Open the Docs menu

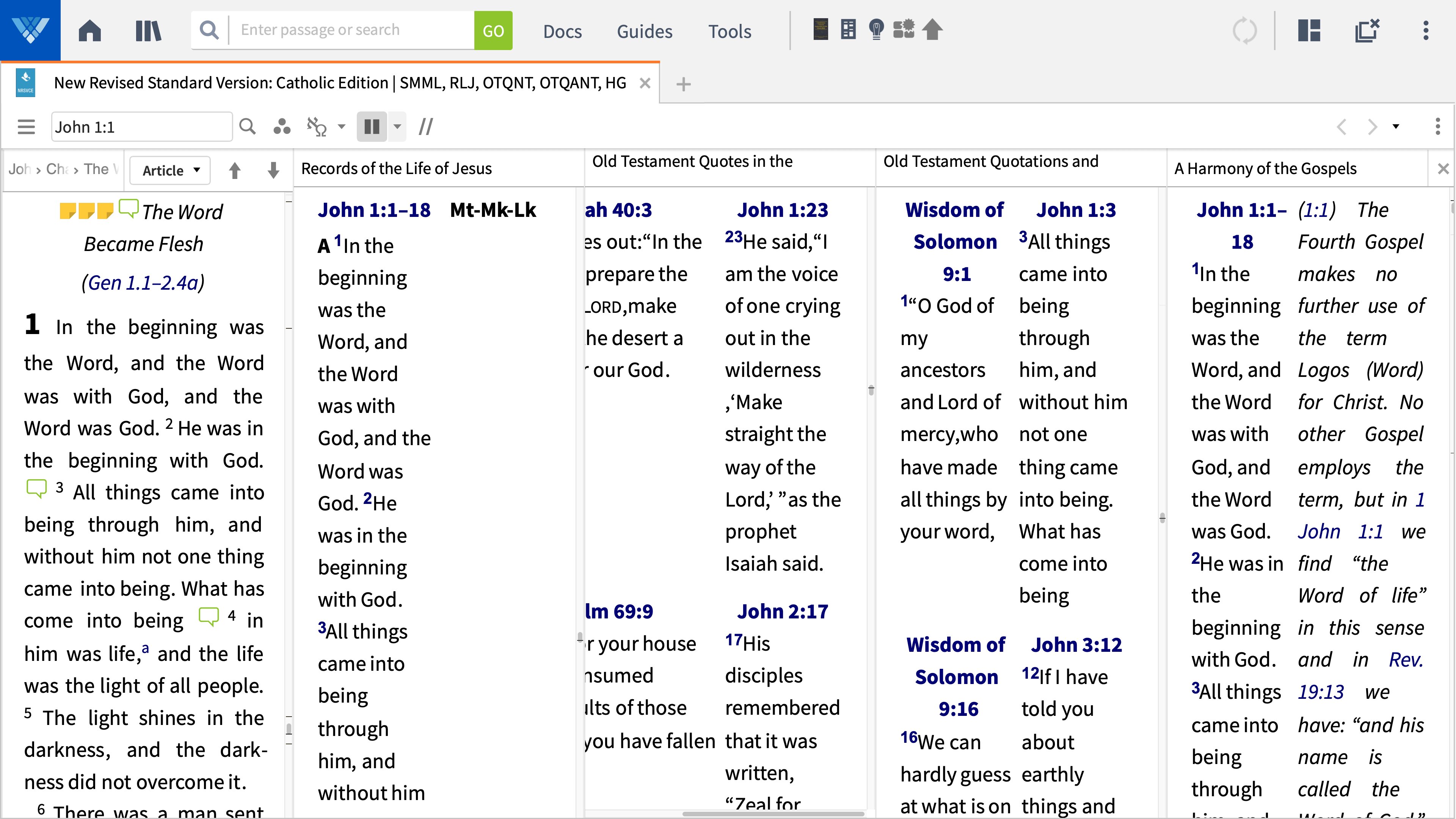562,31
